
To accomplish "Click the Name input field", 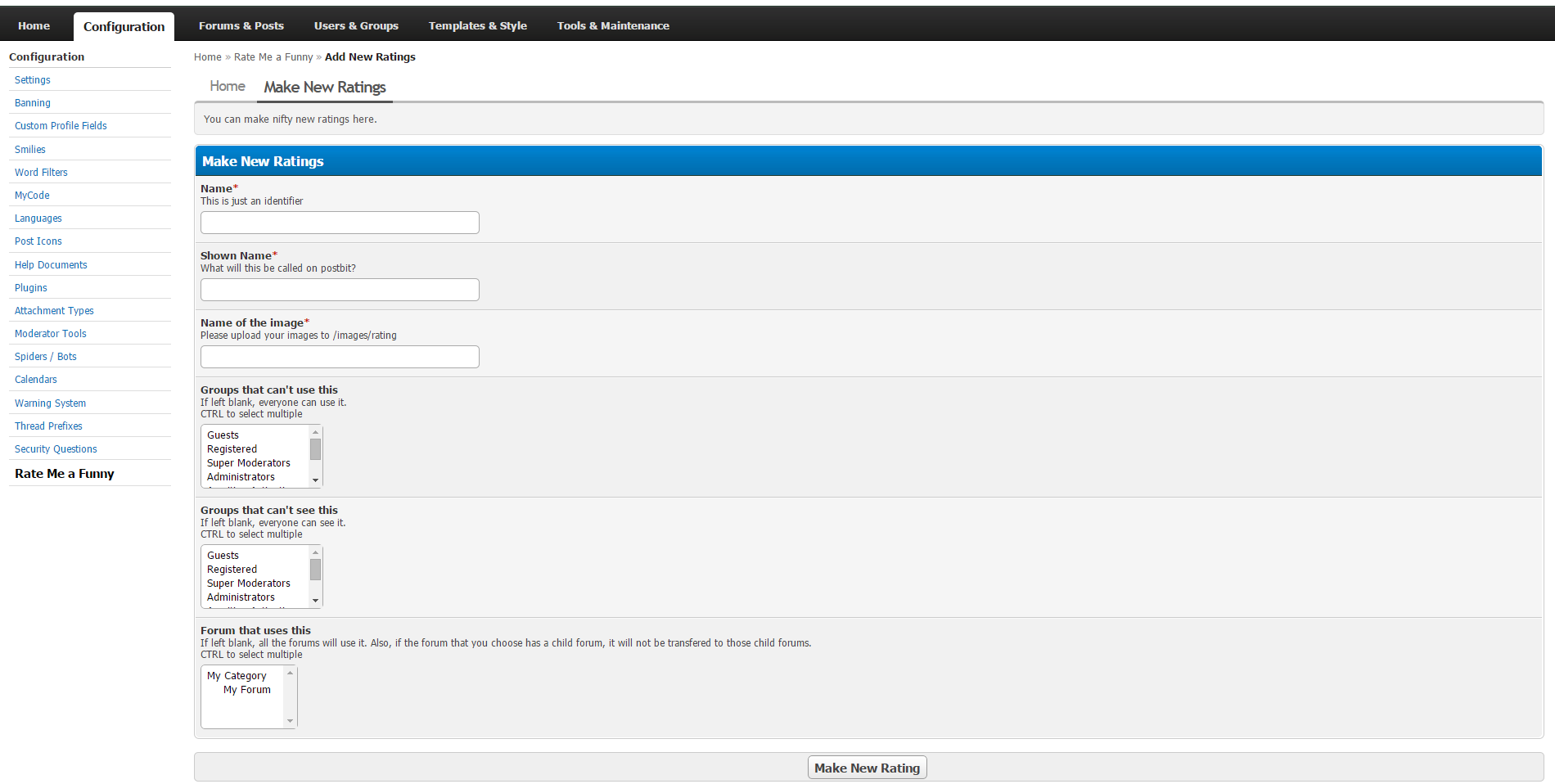I will [340, 223].
